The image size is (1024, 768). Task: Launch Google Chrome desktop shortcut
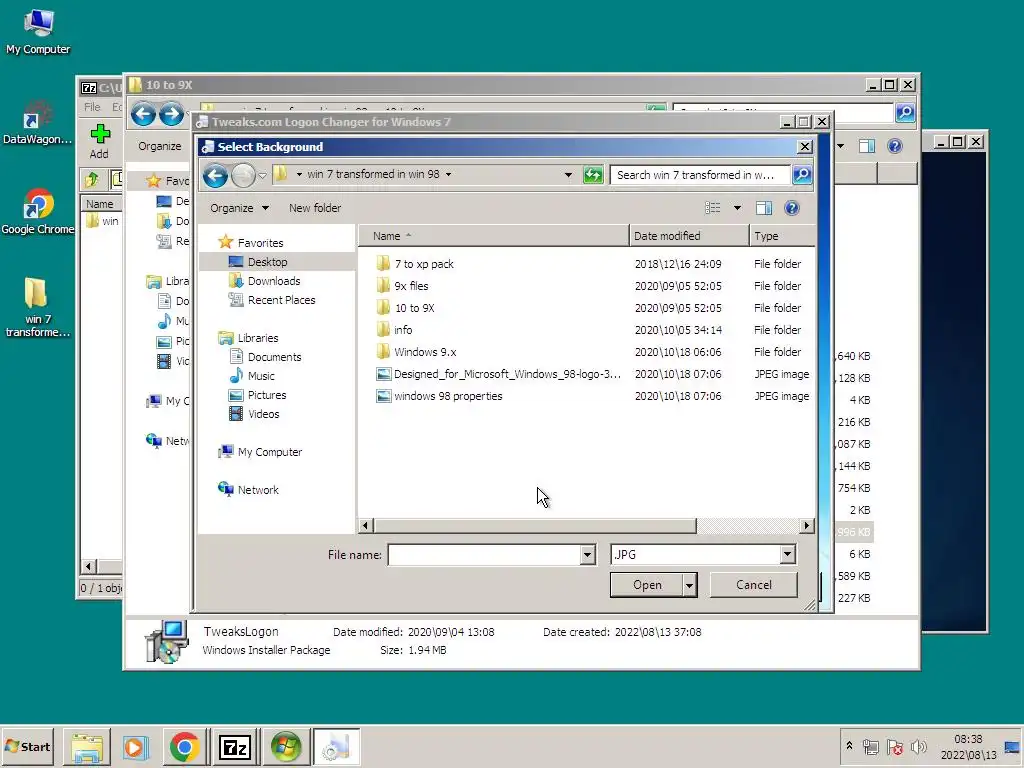[37, 212]
